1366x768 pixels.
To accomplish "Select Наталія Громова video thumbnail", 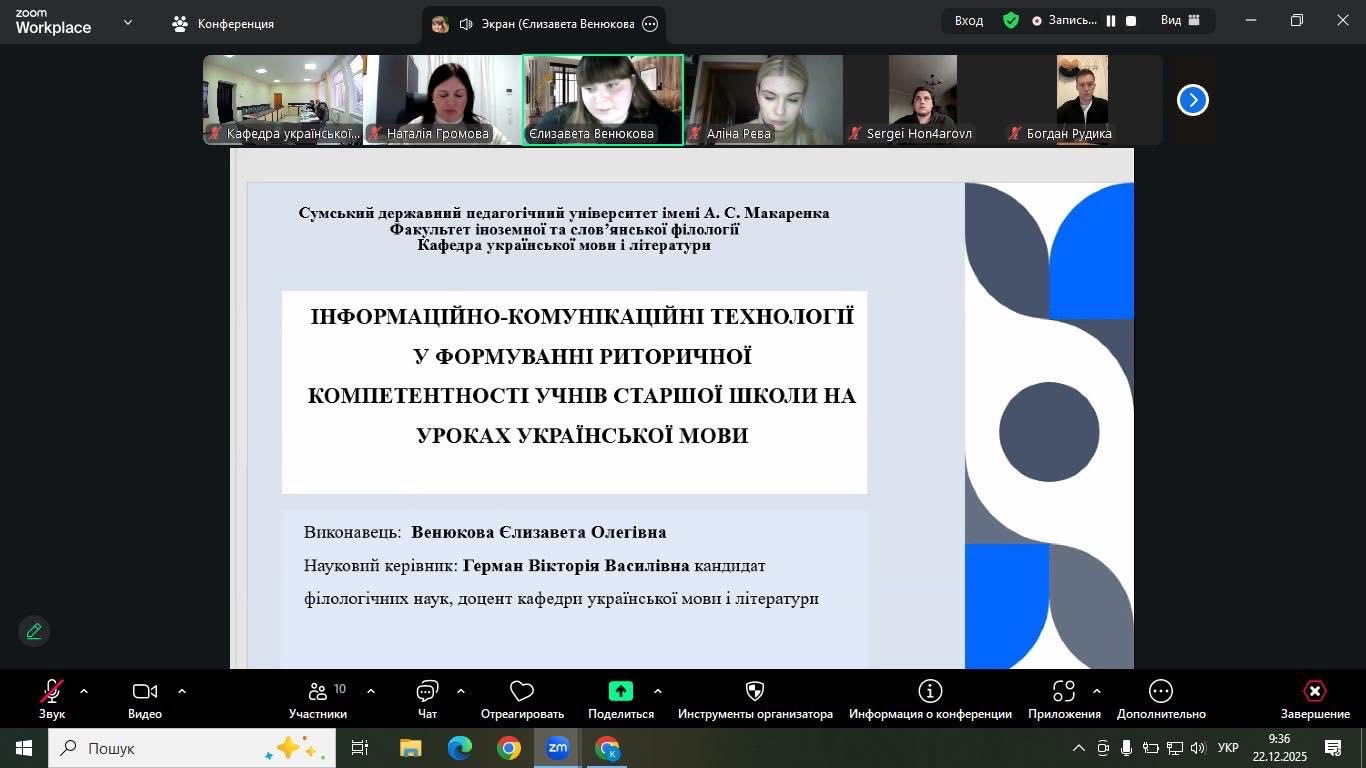I will 442,100.
